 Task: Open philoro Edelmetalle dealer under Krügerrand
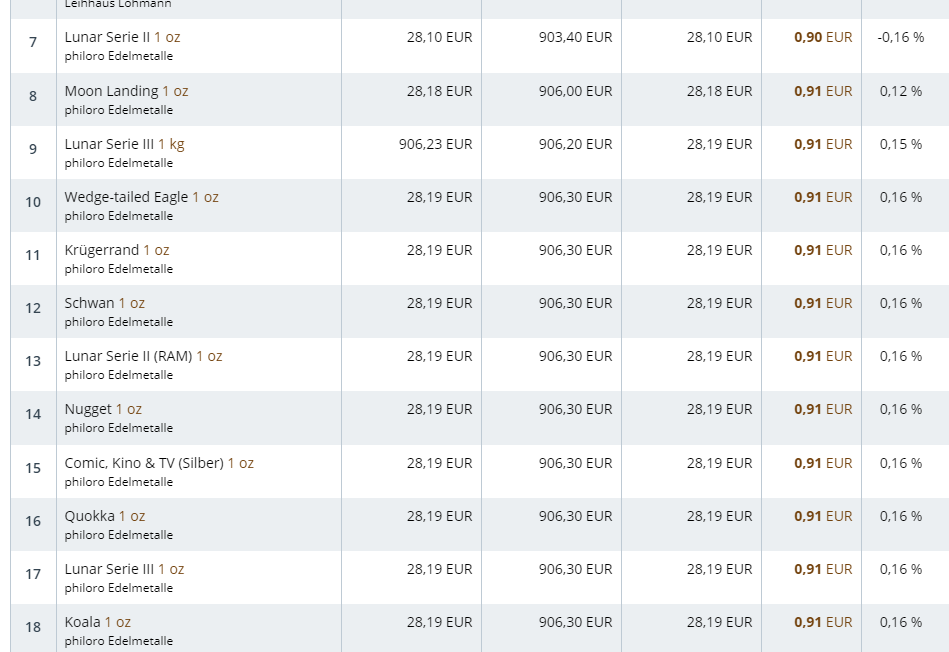(118, 269)
